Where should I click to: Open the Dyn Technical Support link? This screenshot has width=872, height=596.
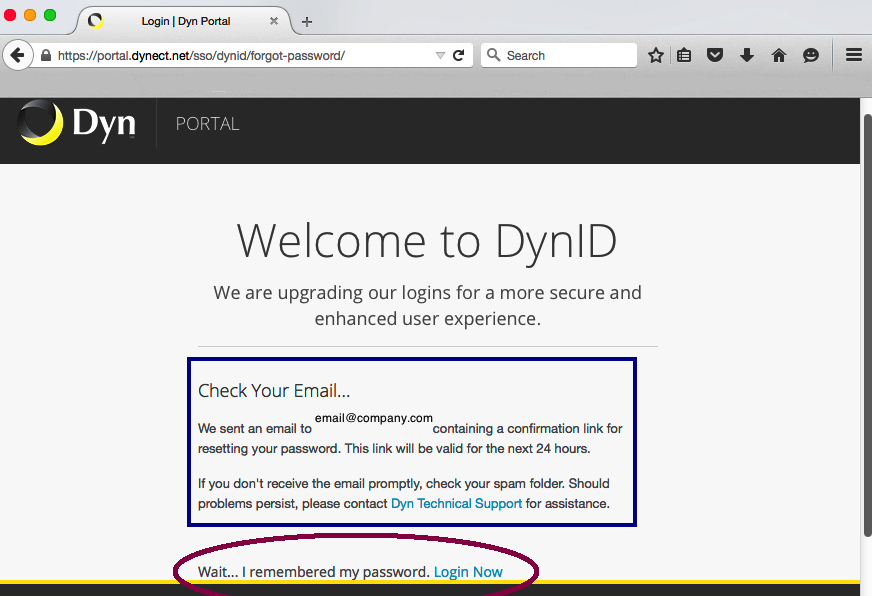[x=457, y=503]
